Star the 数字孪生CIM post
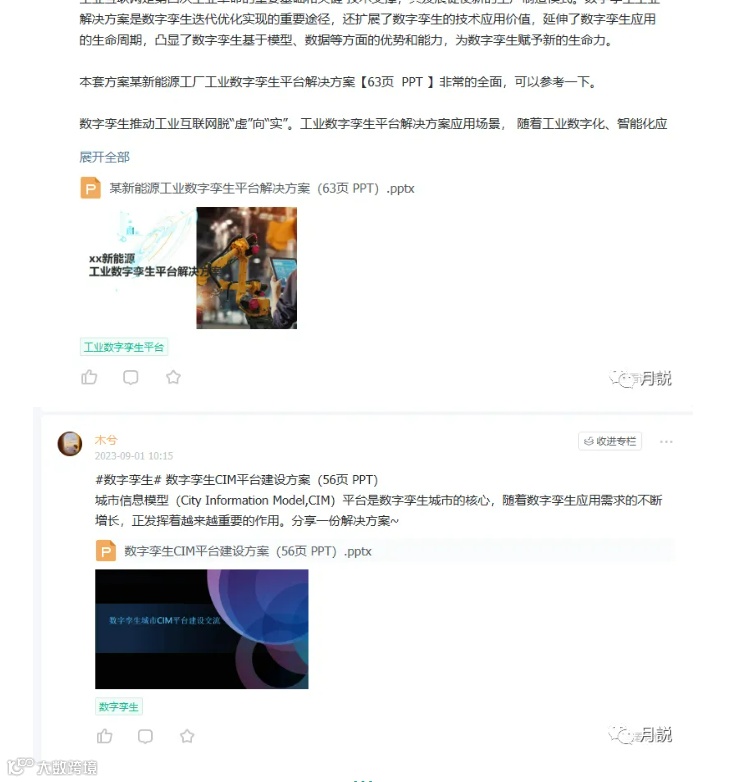The height and width of the screenshot is (782, 736). click(187, 736)
